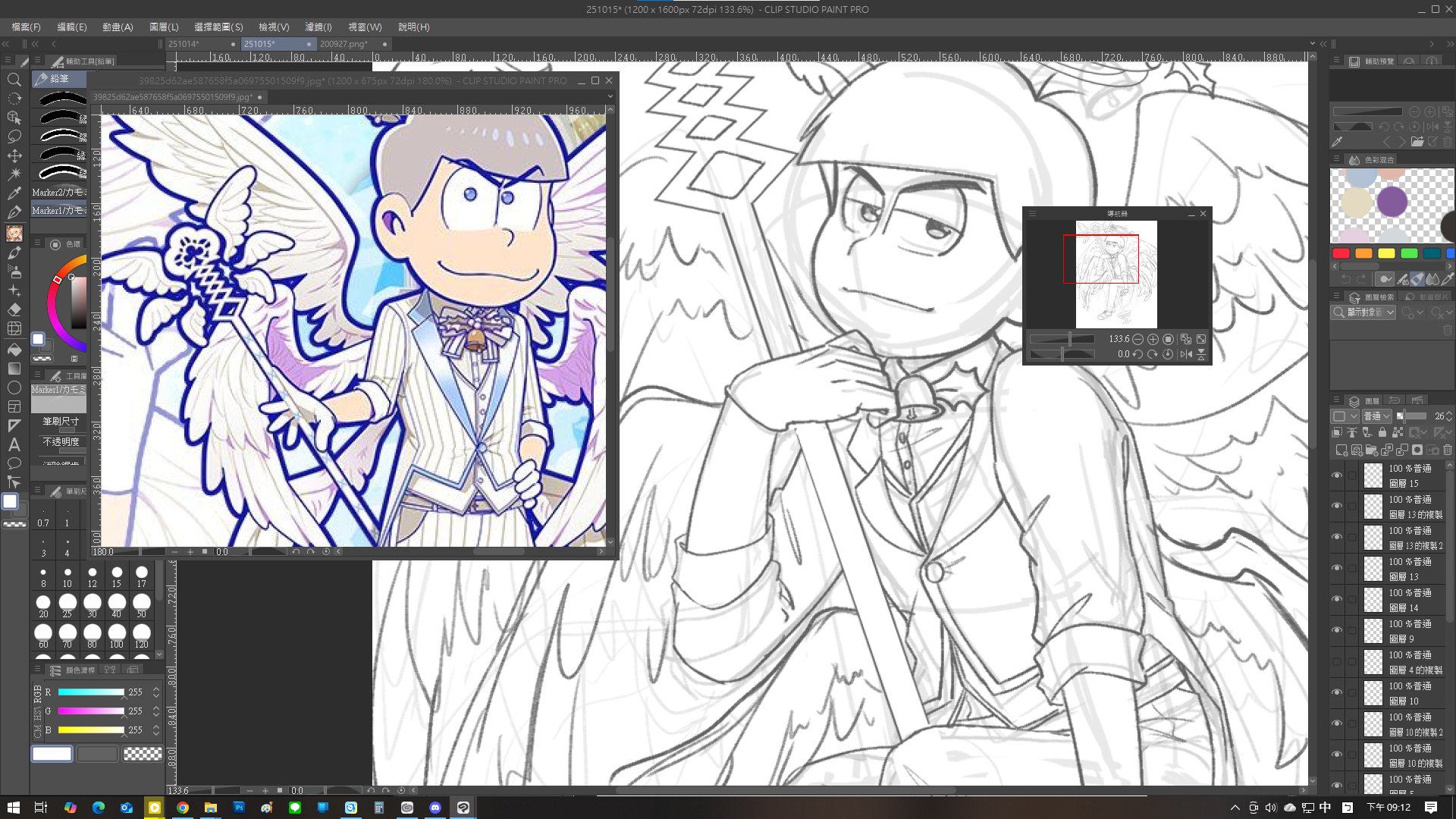
Task: Click the new raster layer icon
Action: point(1341,450)
